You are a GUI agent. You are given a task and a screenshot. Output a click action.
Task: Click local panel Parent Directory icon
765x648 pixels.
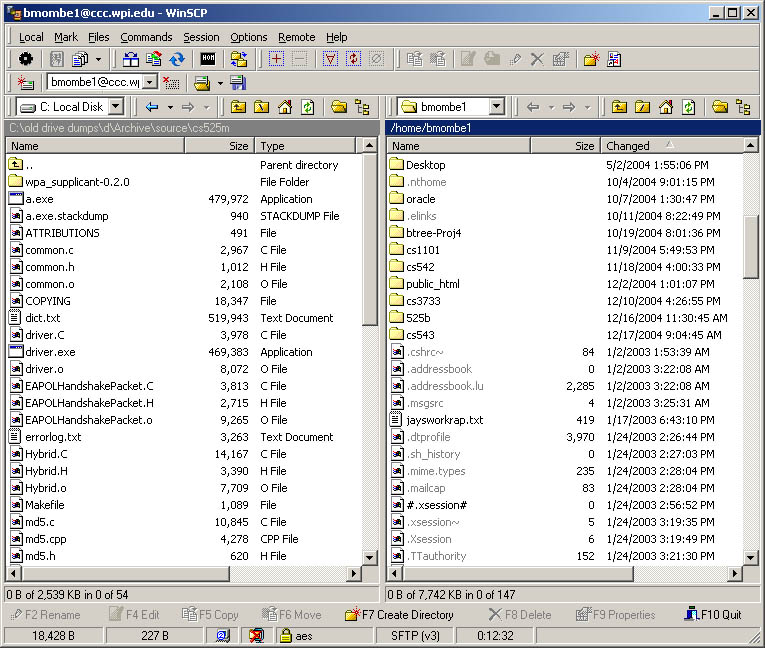[238, 107]
